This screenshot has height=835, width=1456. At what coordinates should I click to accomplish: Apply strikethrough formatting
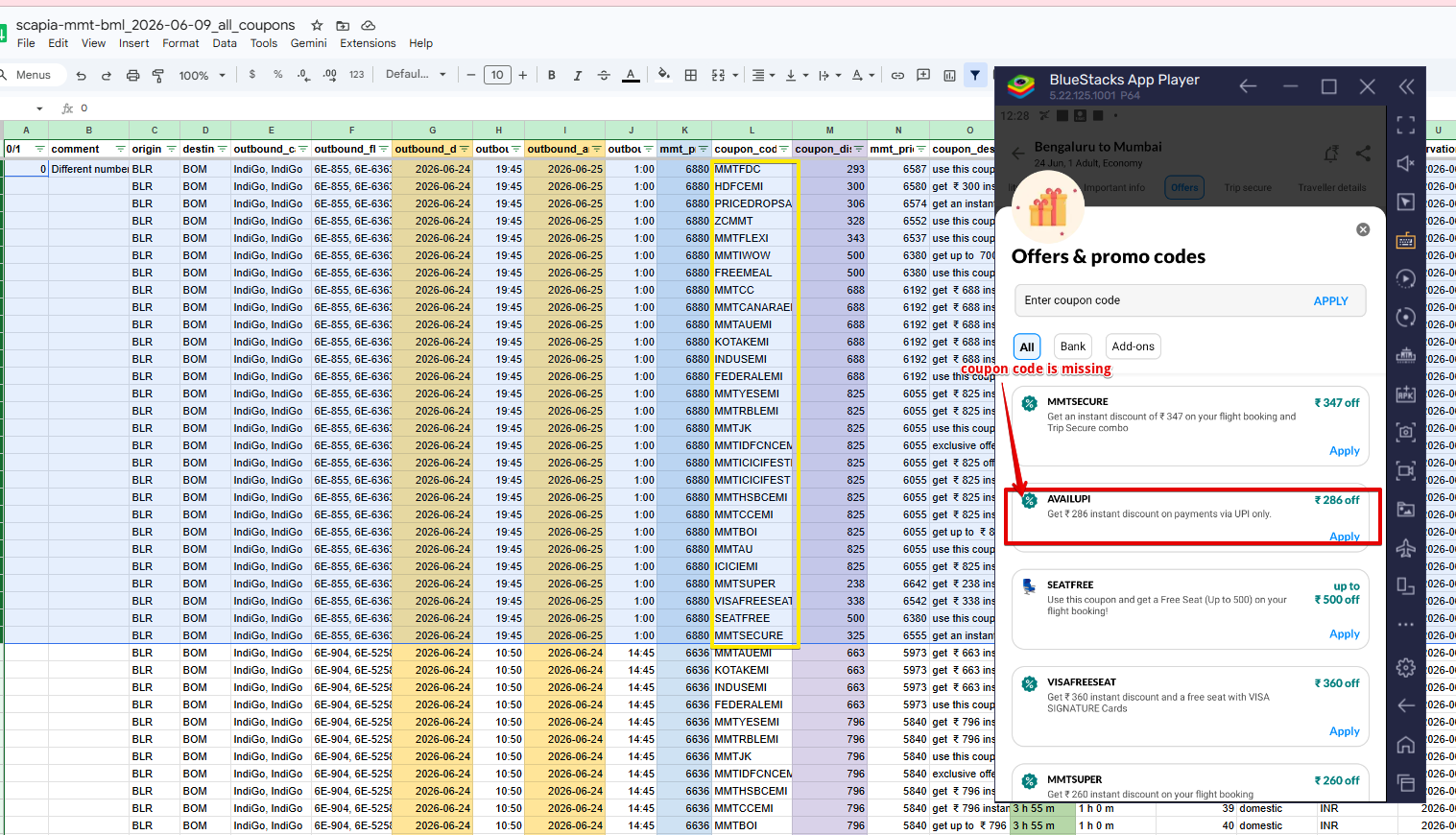[604, 75]
